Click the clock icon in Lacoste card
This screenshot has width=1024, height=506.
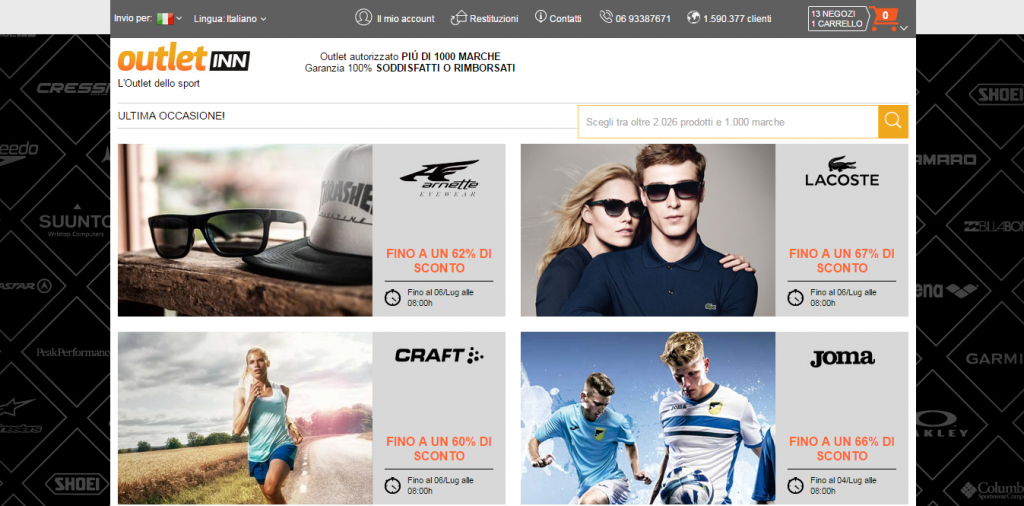[795, 298]
